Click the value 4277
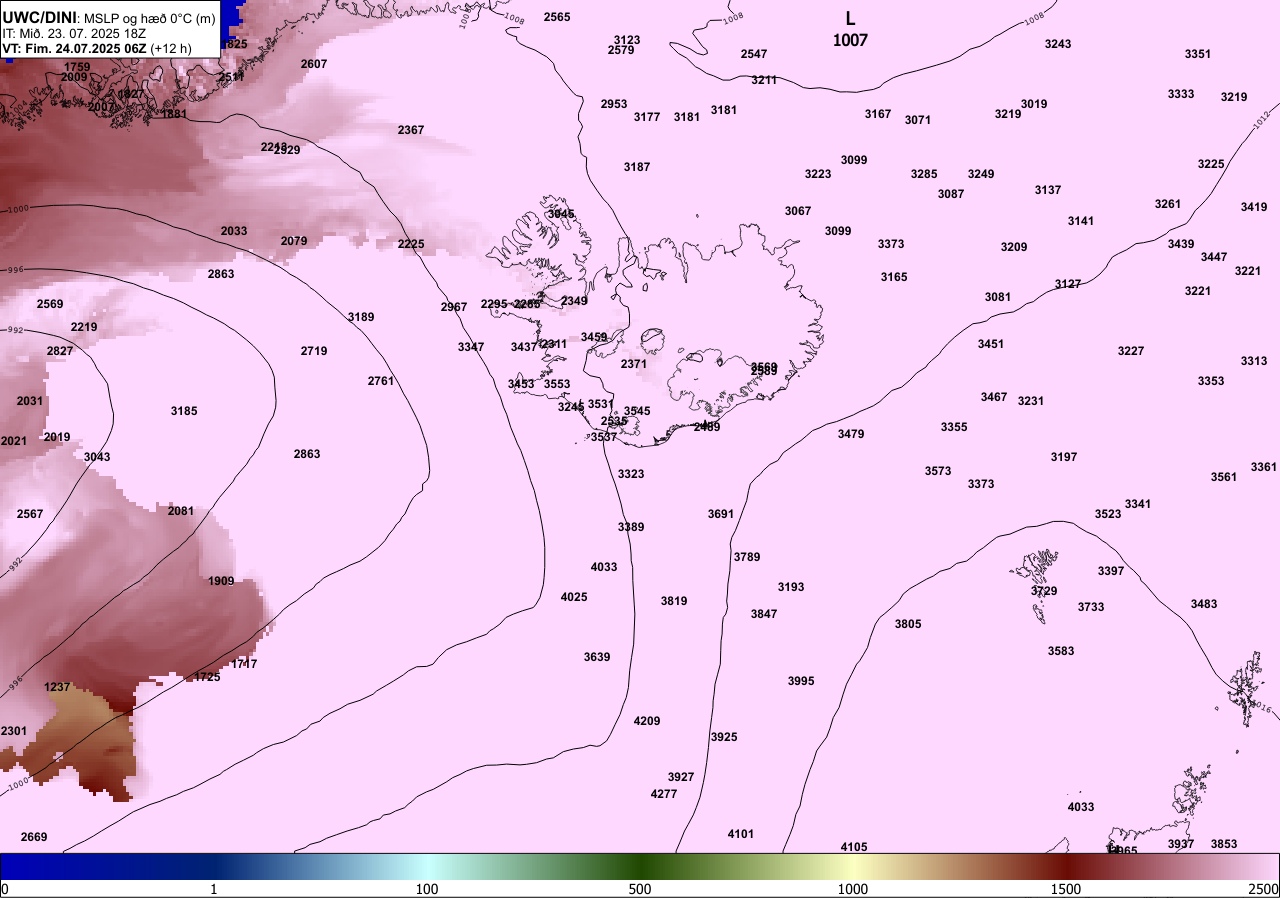Image resolution: width=1280 pixels, height=898 pixels. coord(664,793)
